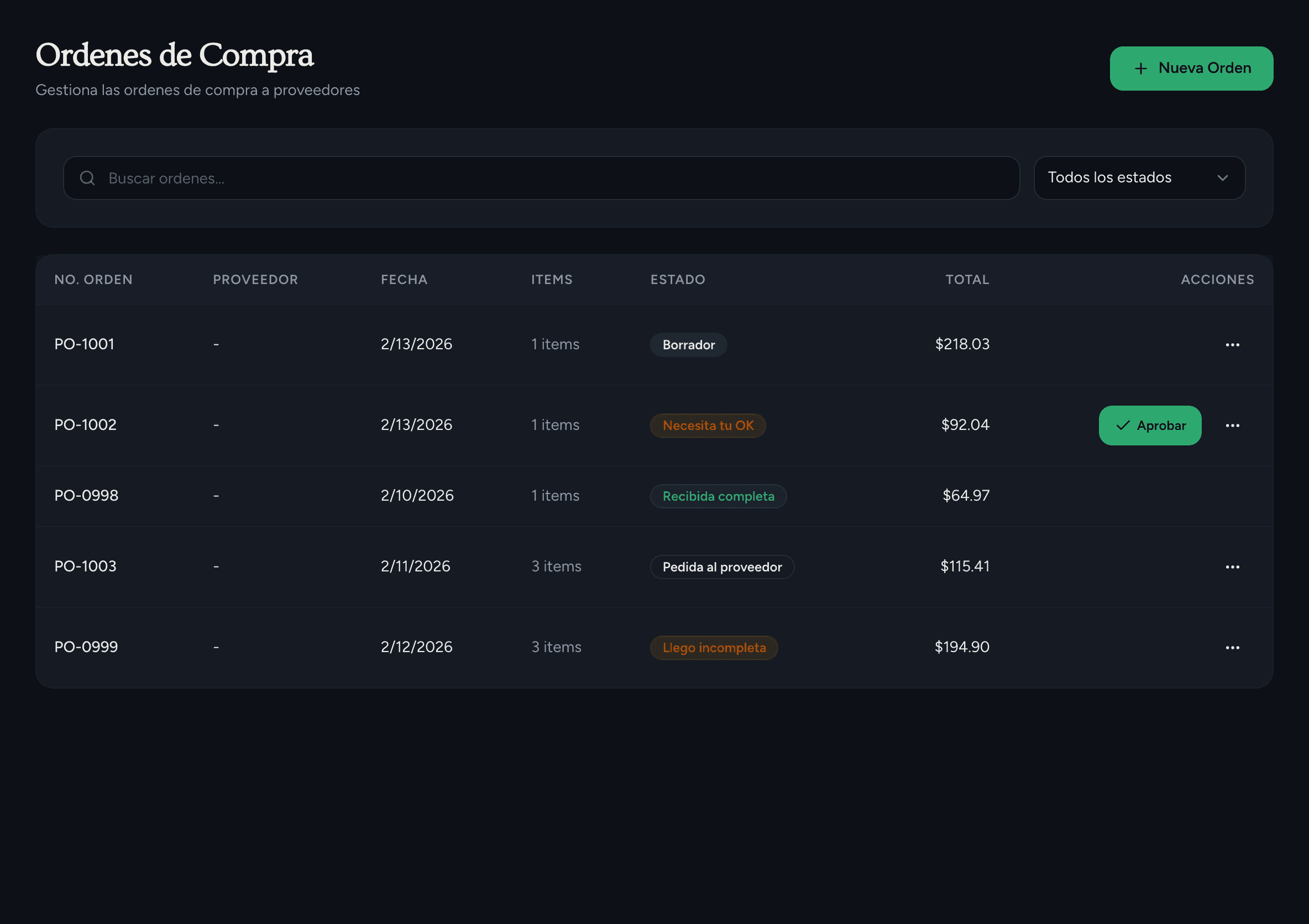Click the Ordenes de Compra page title
Image resolution: width=1309 pixels, height=924 pixels.
tap(175, 56)
